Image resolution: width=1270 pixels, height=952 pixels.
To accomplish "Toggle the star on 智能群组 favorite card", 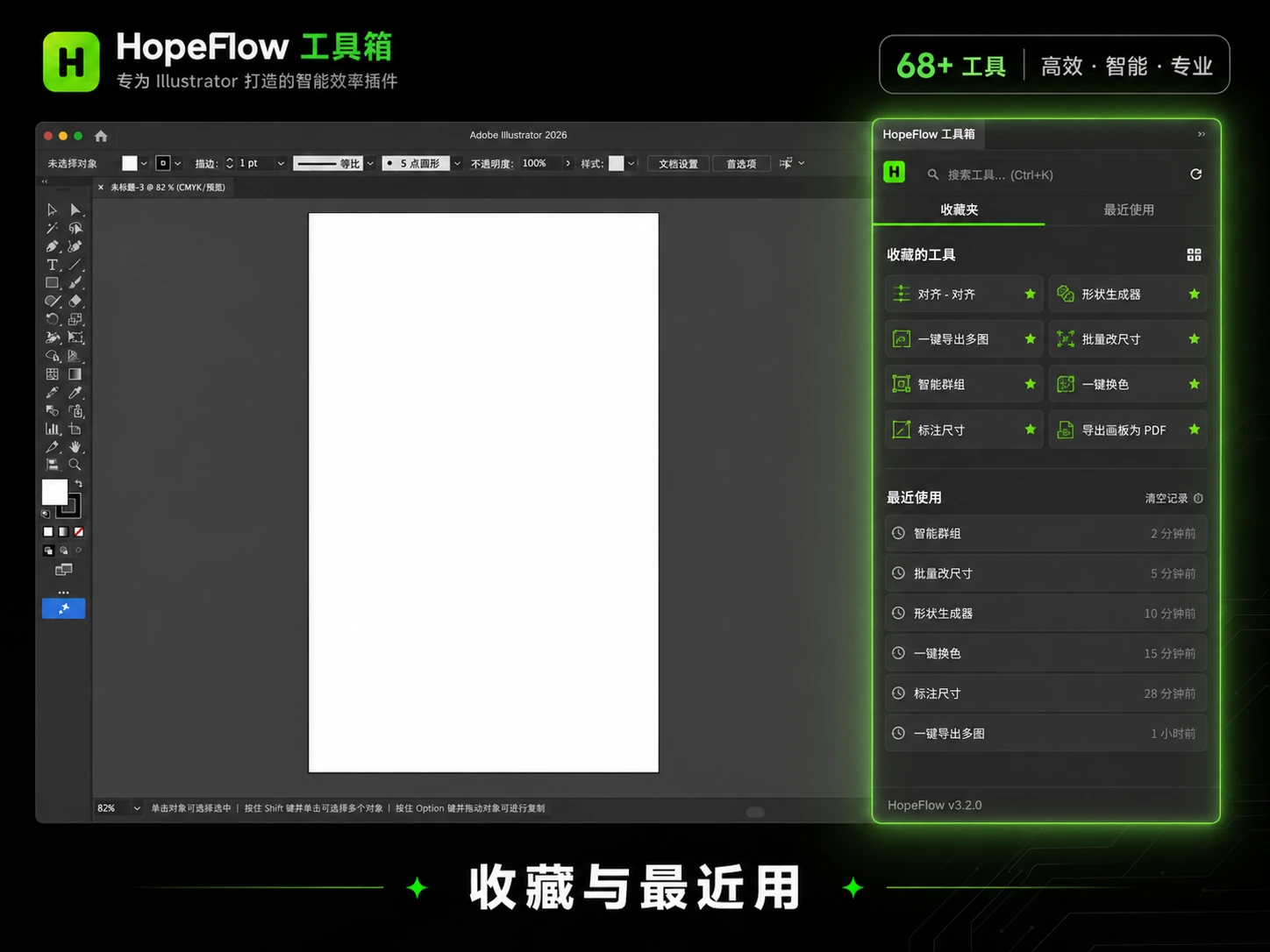I will click(x=1030, y=384).
